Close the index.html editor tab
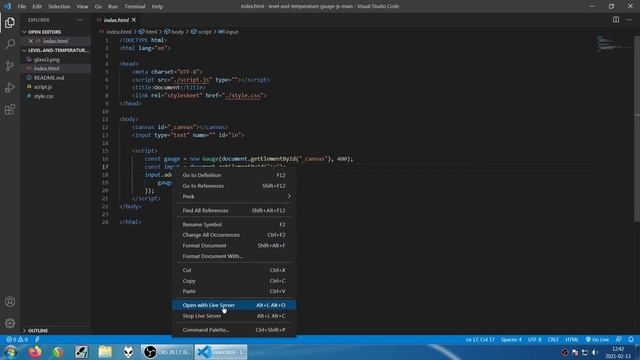This screenshot has width=640, height=360. (x=134, y=20)
